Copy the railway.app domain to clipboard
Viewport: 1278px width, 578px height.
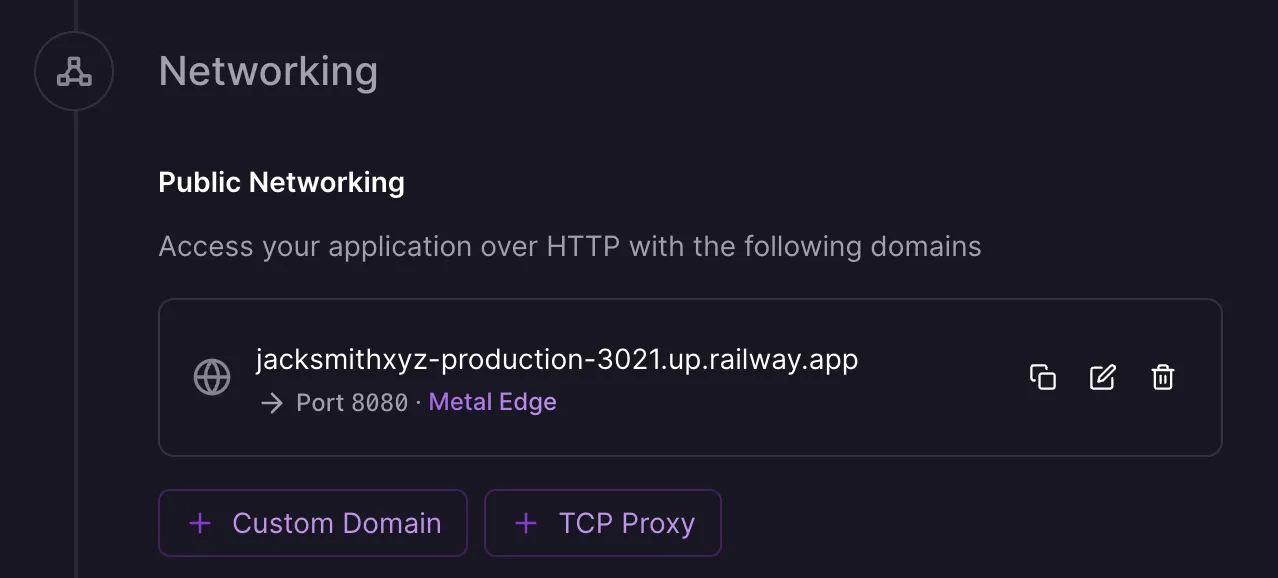[x=1042, y=377]
